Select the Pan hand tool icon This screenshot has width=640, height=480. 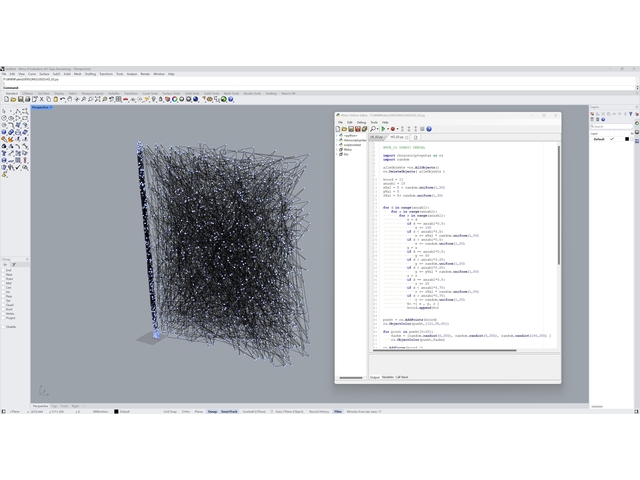pos(70,99)
